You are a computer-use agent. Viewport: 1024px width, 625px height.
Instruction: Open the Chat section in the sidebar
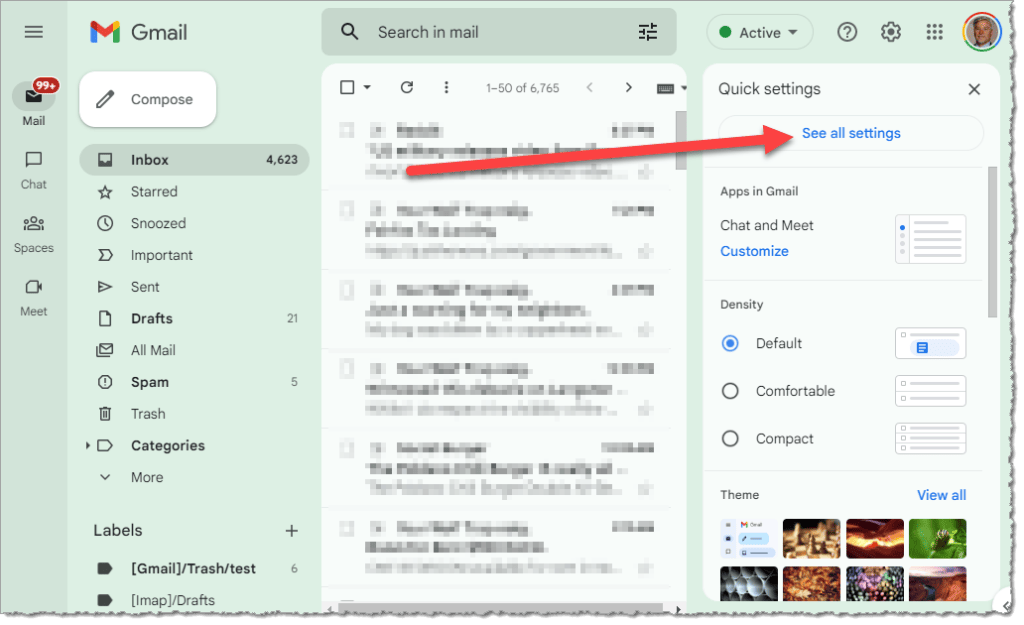(34, 169)
